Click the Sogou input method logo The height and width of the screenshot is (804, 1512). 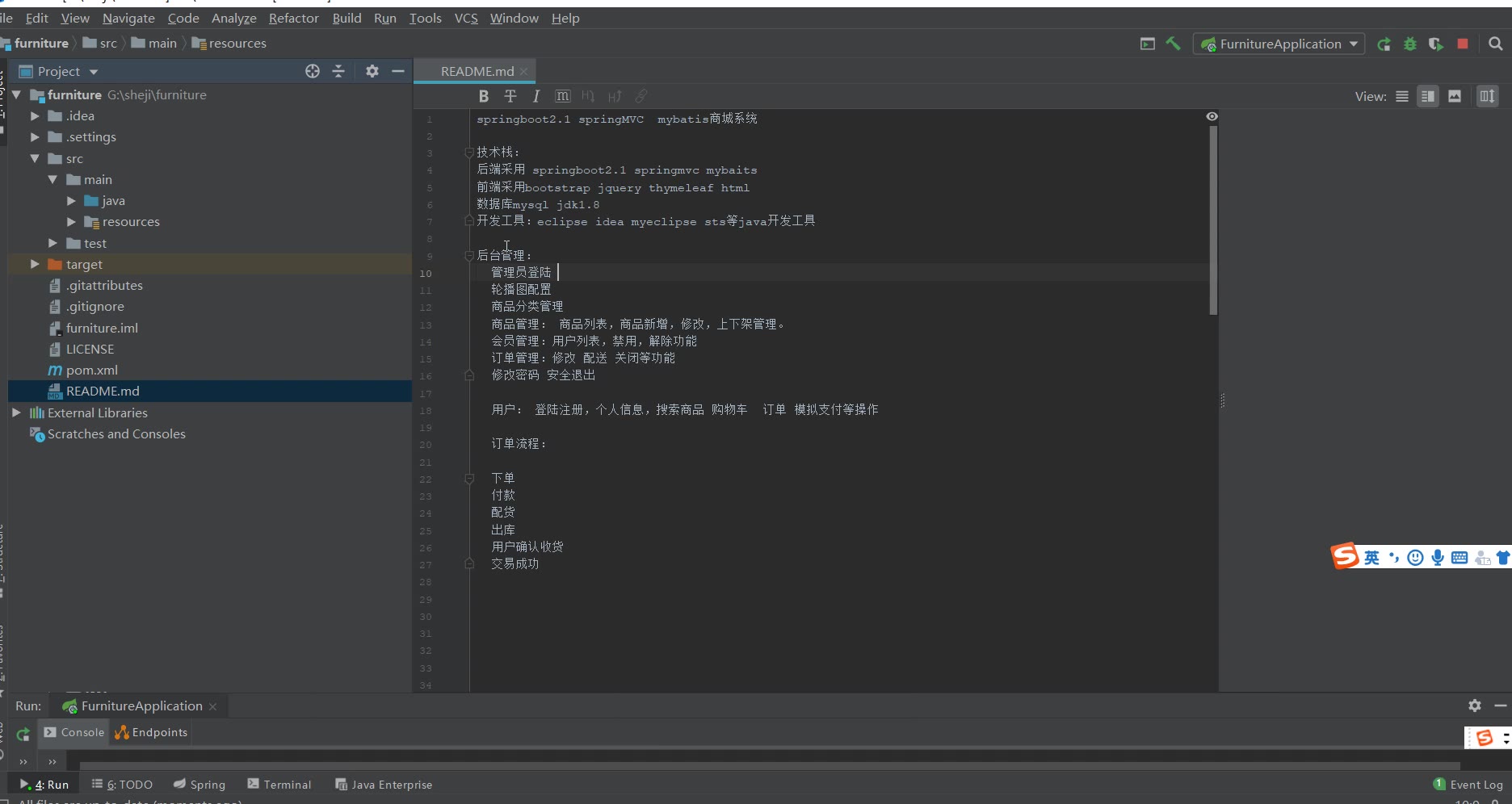click(x=1345, y=556)
